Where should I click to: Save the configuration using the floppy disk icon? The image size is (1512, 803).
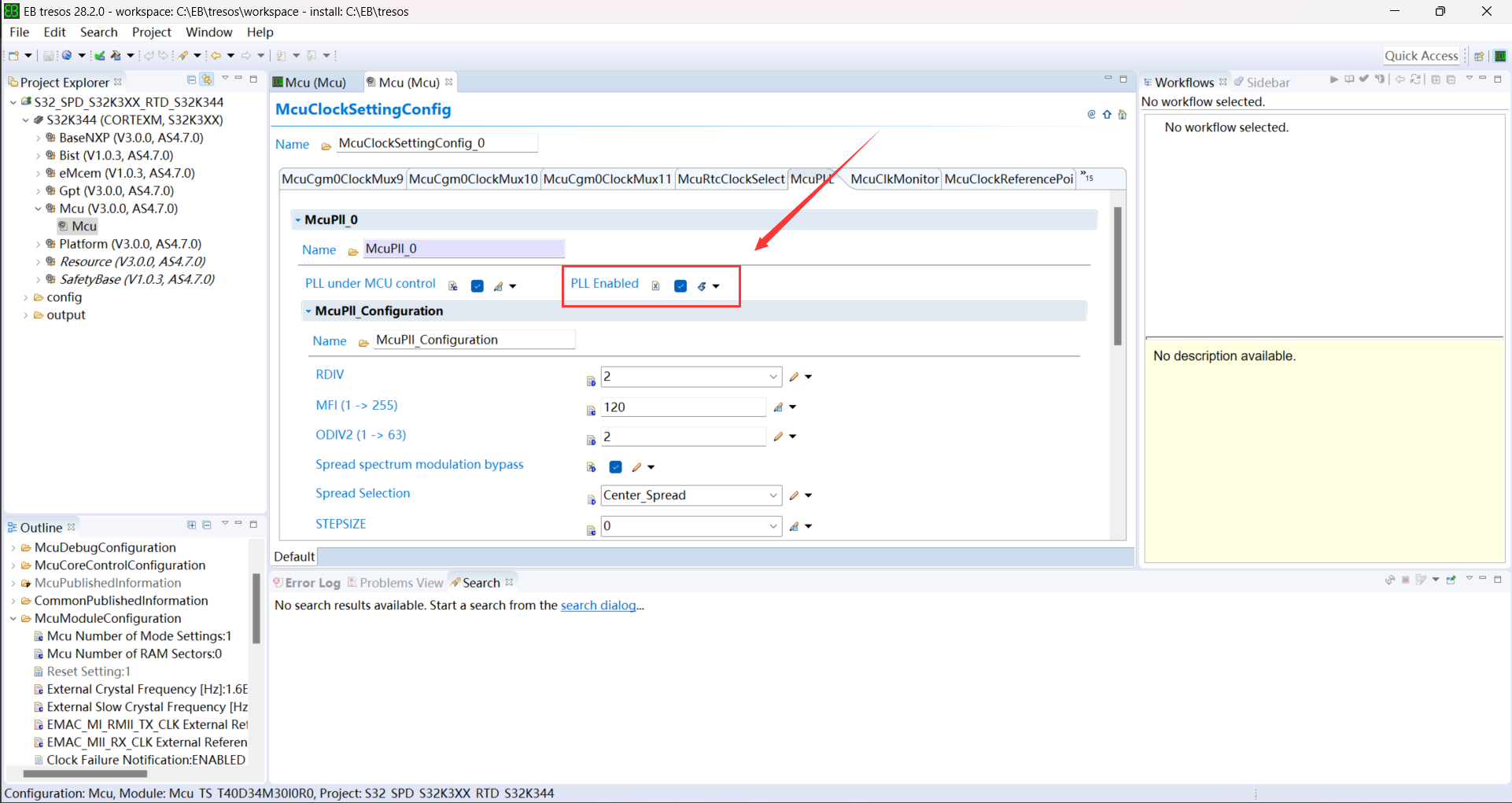point(49,55)
